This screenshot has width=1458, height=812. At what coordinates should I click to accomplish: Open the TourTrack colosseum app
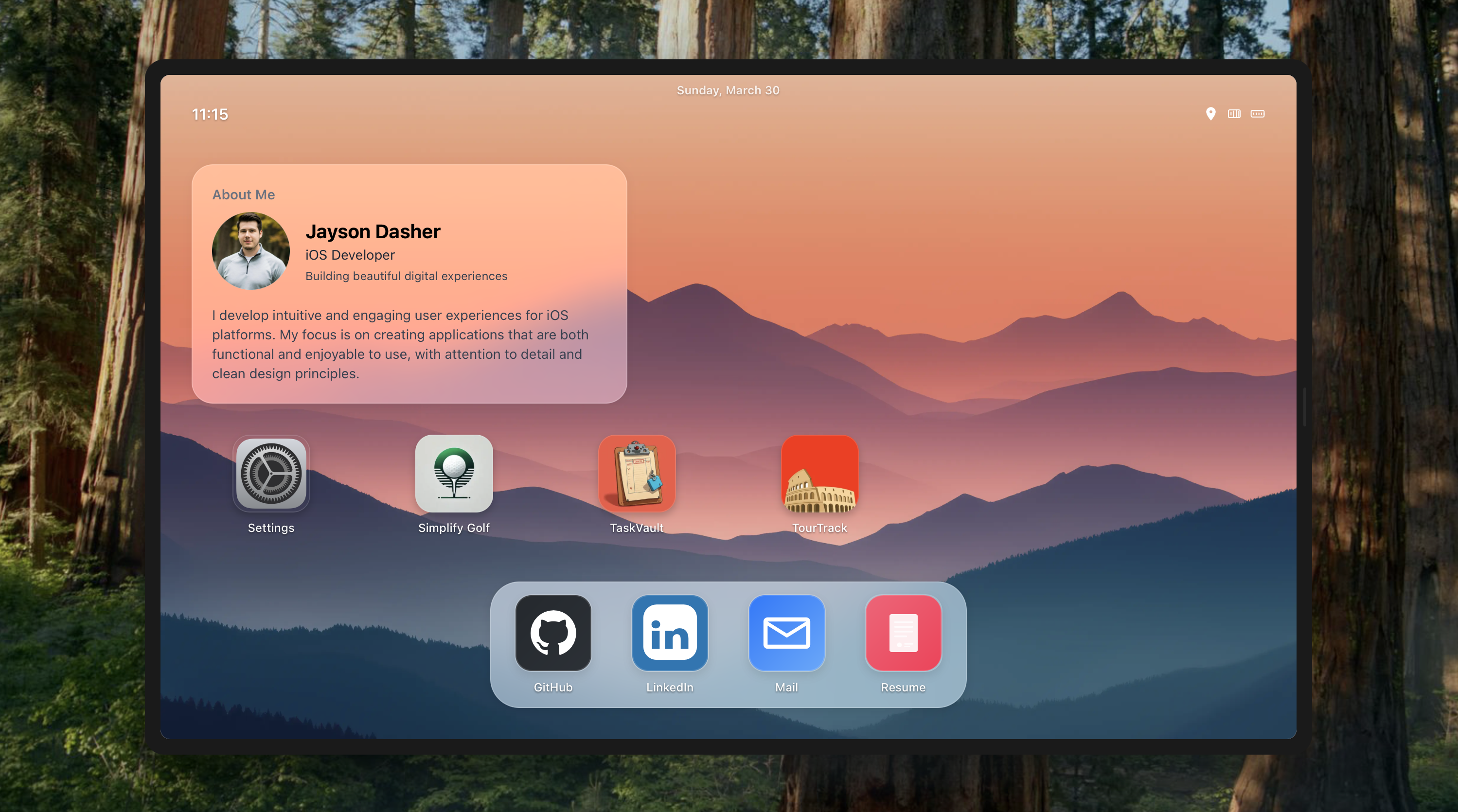click(x=819, y=474)
